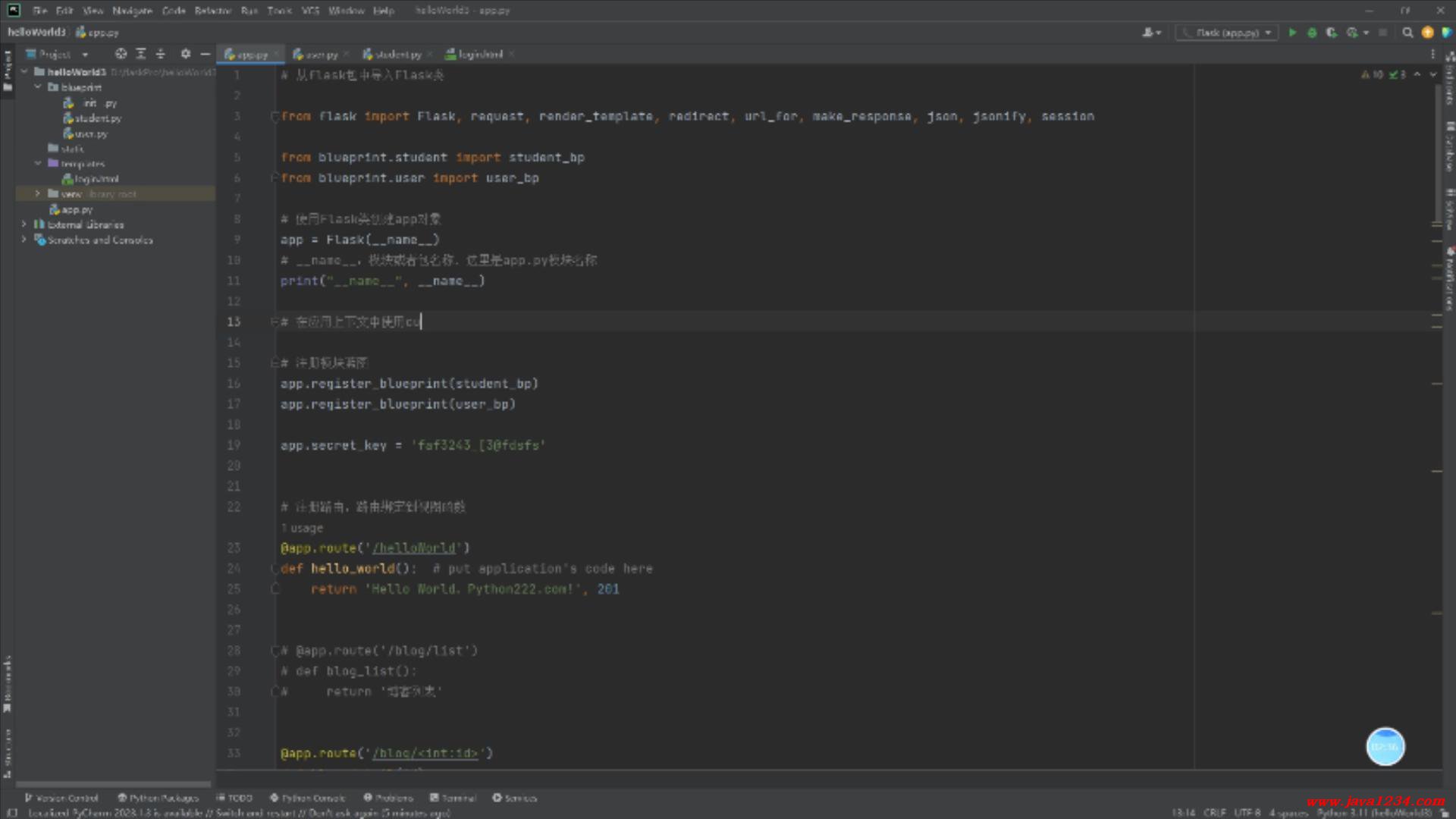Screen dimensions: 1456x819
Task: Click the warnings count indicator
Action: (x=1373, y=74)
